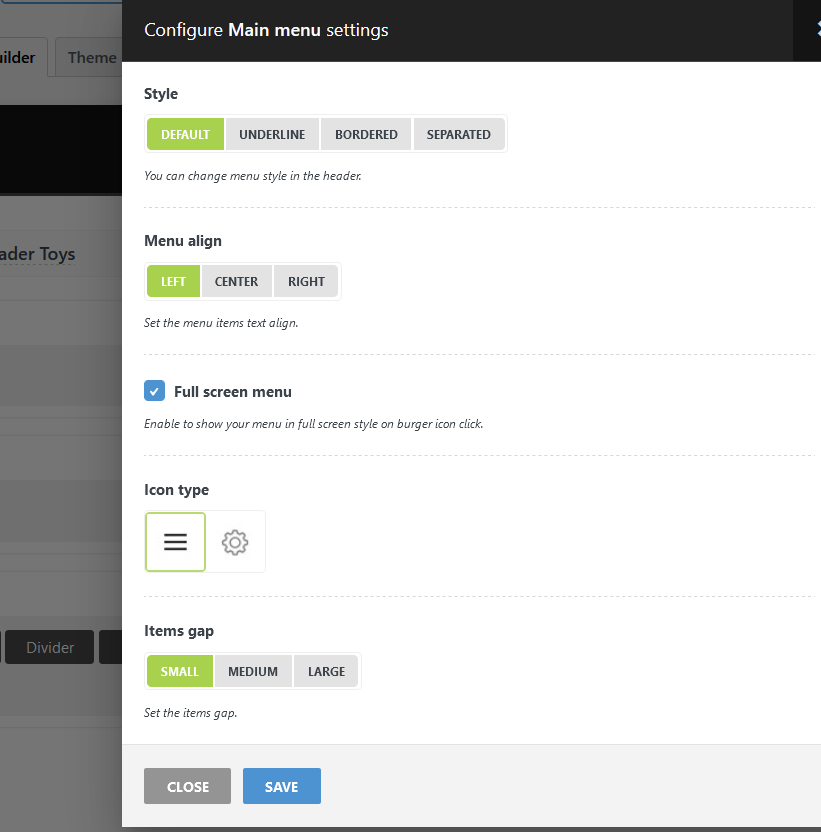
Task: Click the Header Toys title in background
Action: click(x=37, y=254)
